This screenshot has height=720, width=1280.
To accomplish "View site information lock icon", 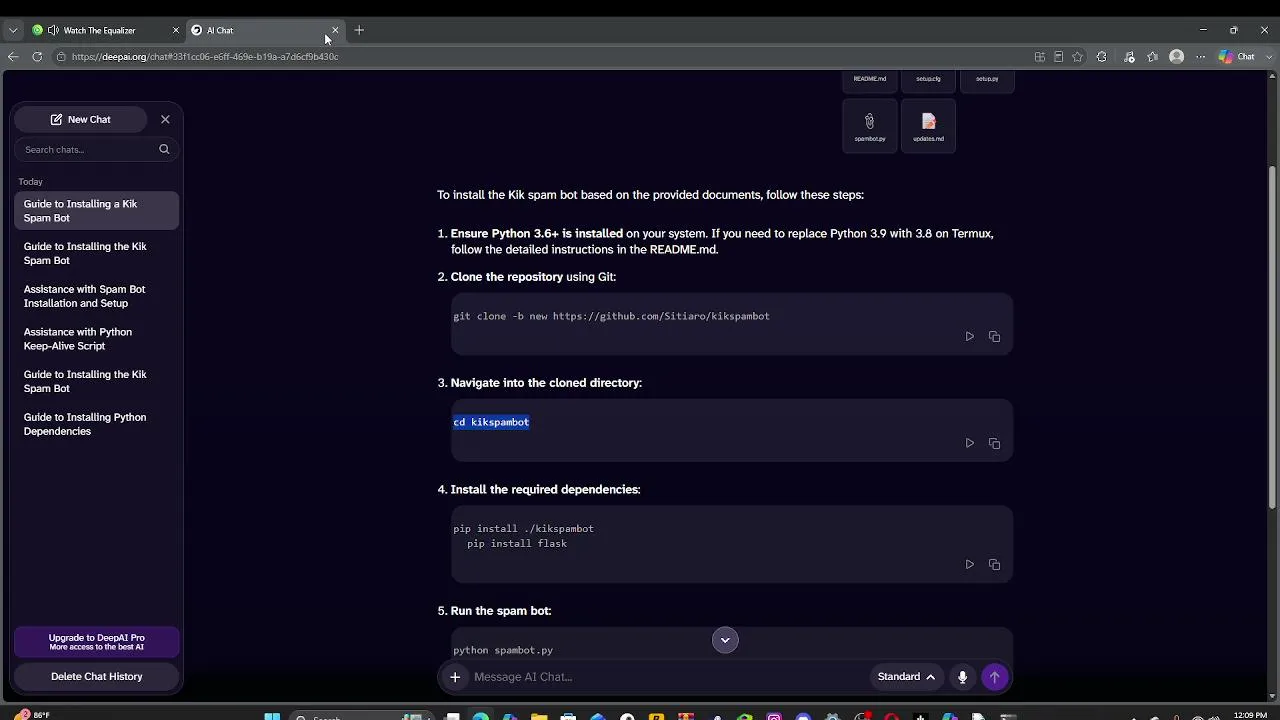I will coord(61,57).
